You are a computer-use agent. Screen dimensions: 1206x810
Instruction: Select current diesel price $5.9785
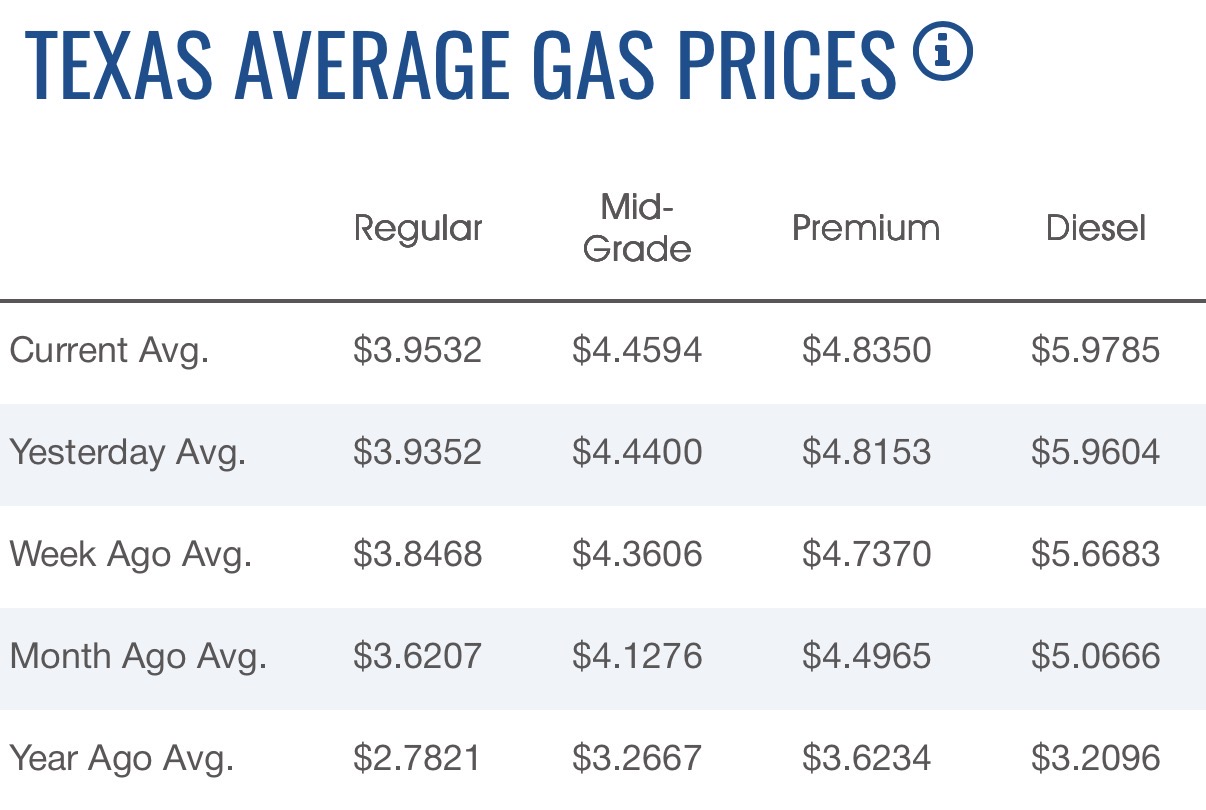point(1096,350)
